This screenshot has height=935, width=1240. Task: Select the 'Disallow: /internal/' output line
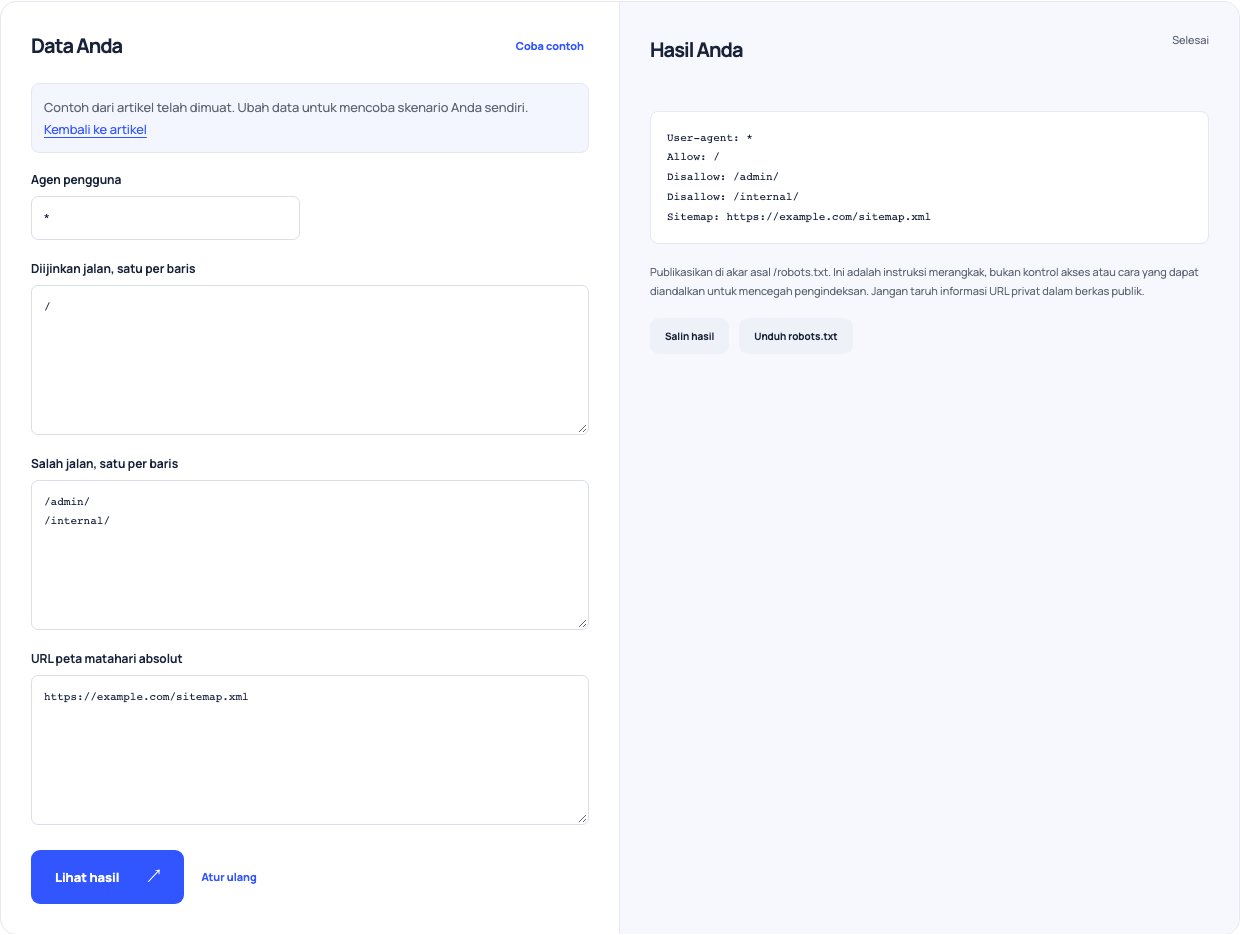point(733,197)
